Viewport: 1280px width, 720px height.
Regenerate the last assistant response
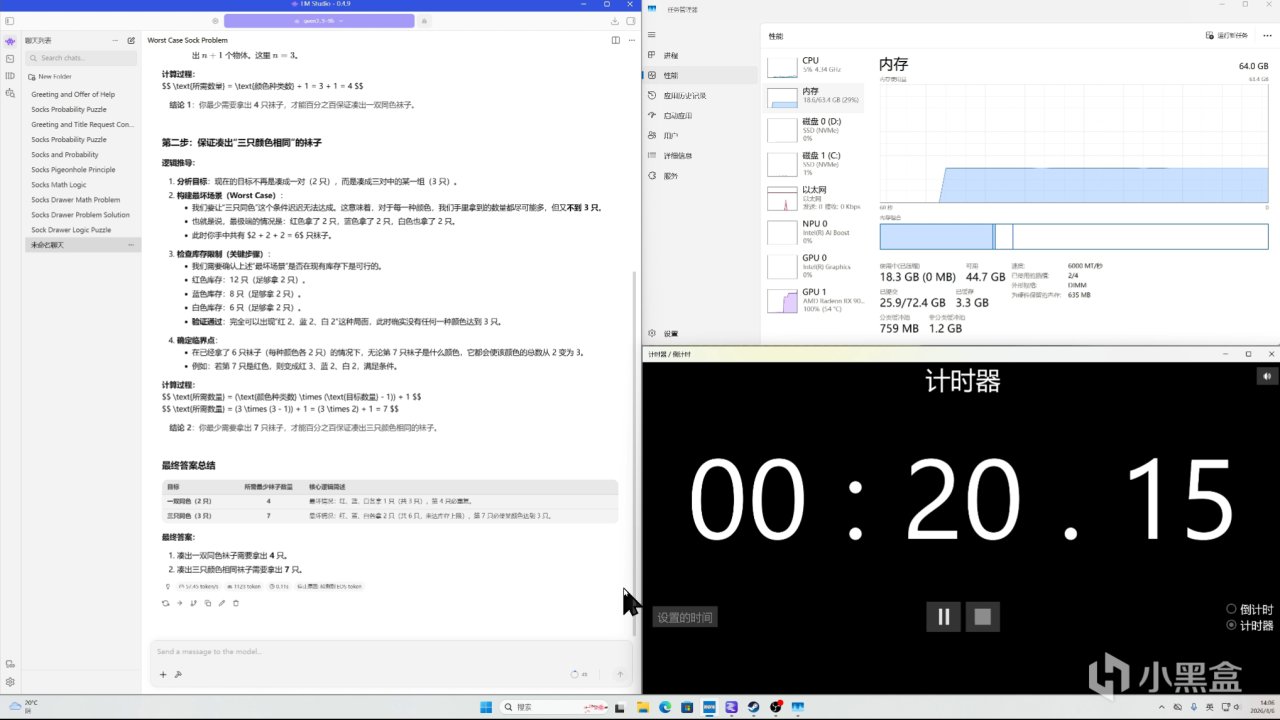[165, 603]
